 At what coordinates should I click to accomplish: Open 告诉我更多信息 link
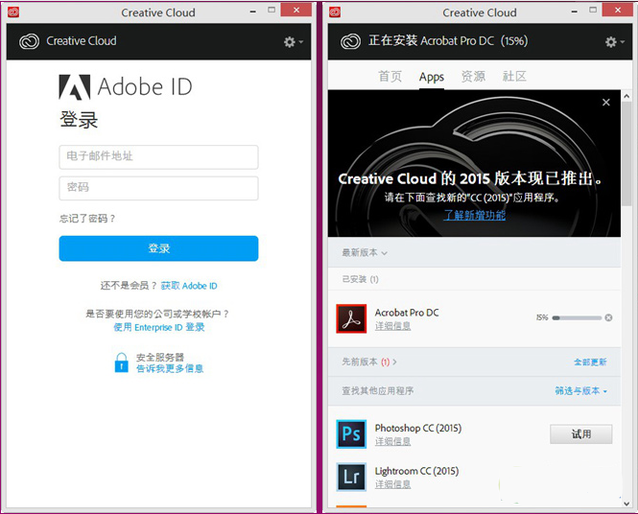tap(170, 368)
